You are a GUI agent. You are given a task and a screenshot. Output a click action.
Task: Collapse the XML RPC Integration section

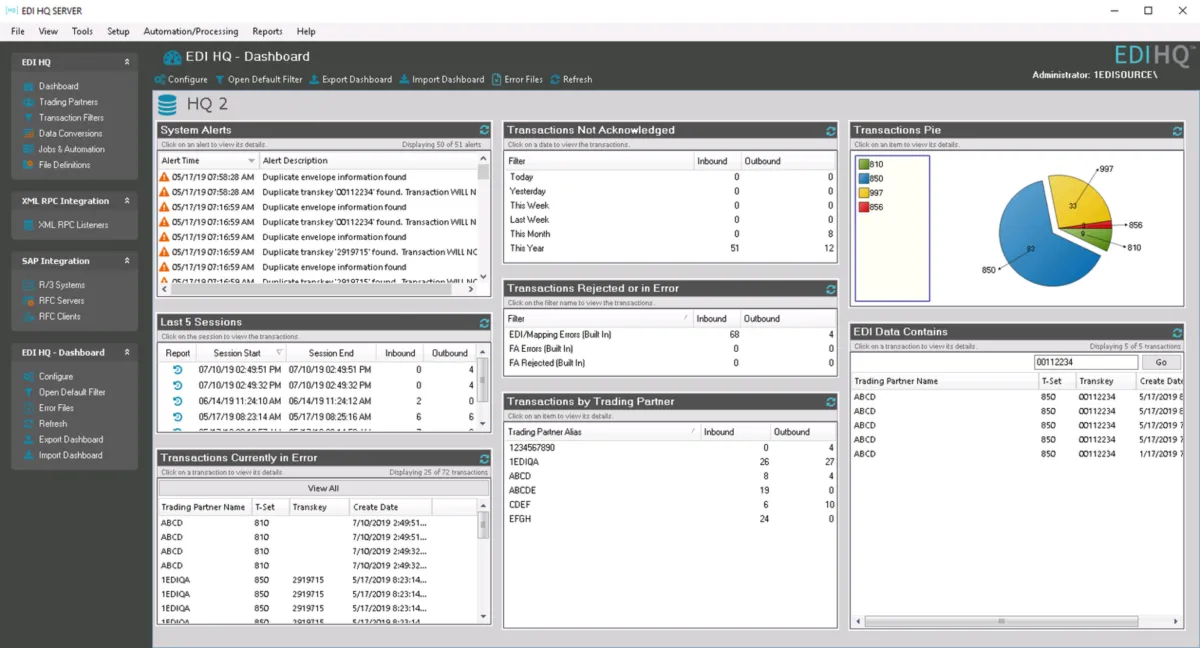[x=127, y=201]
